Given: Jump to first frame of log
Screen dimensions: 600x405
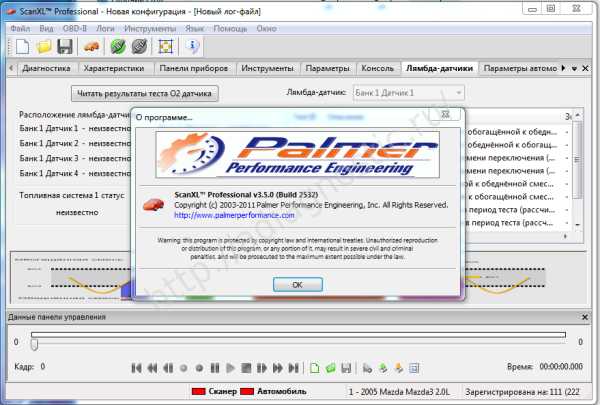Looking at the screenshot, I should pyautogui.click(x=136, y=368).
